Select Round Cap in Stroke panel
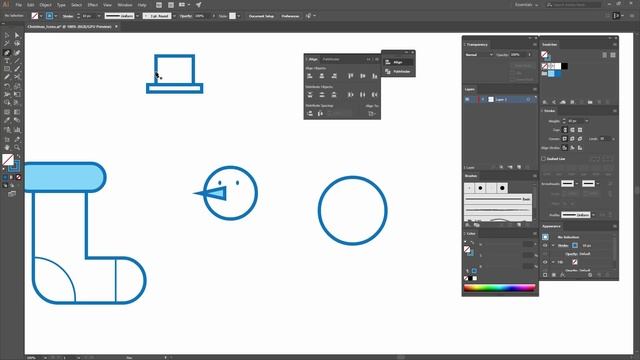640x360 pixels. tap(572, 130)
